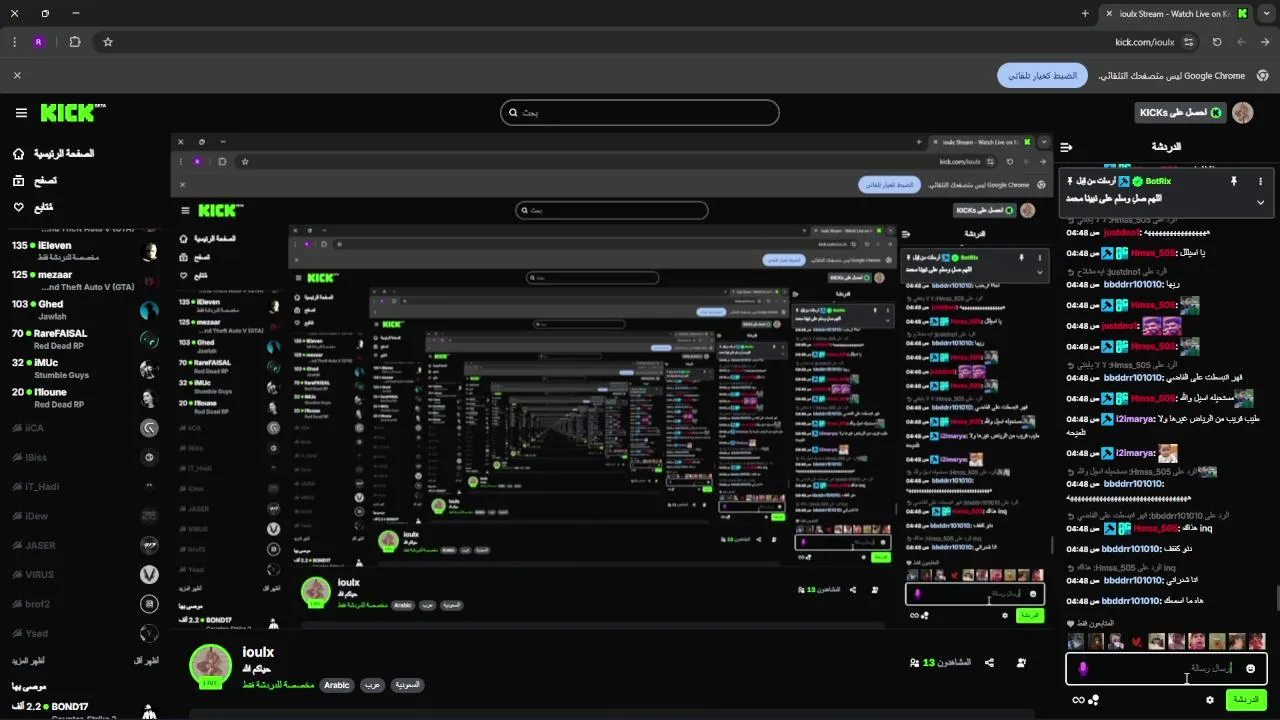Click الضبط كخيار تلقائي set default button
Viewport: 1280px width, 720px height.
1042,75
